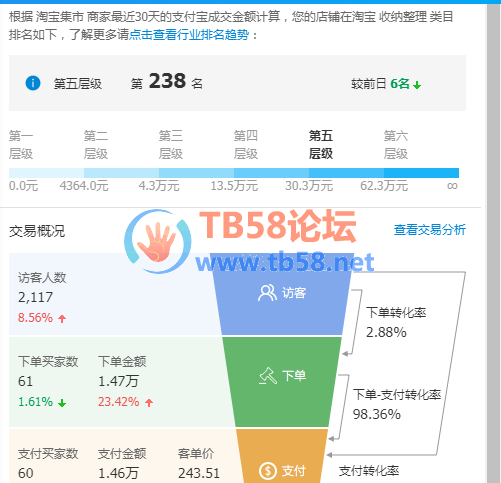Click the gavel 下单 icon in funnel
Image resolution: width=501 pixels, height=483 pixels.
(268, 376)
